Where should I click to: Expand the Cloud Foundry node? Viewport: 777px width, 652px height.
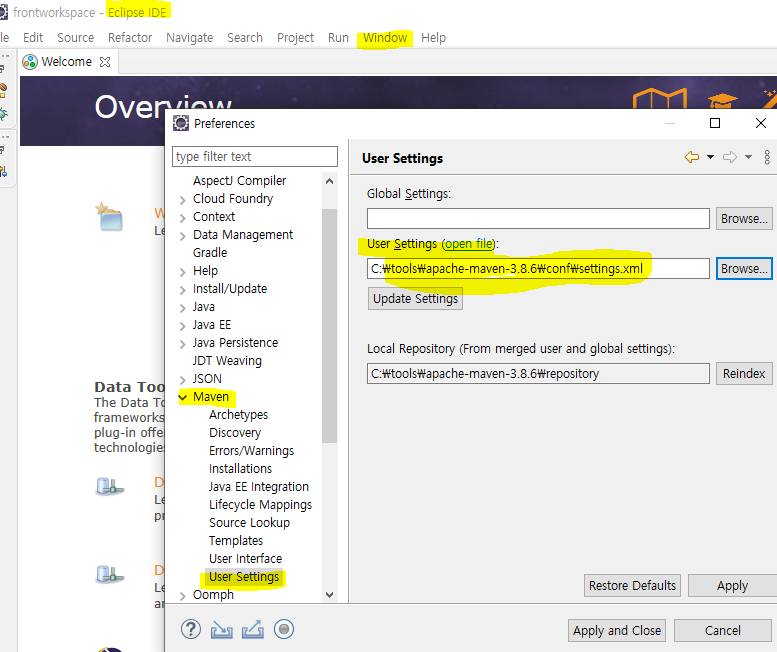[x=183, y=200]
